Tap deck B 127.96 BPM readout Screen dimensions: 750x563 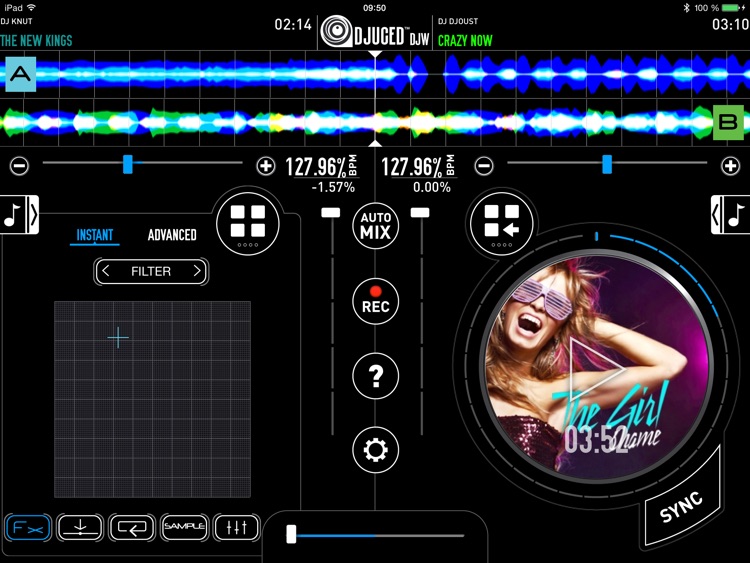(418, 167)
